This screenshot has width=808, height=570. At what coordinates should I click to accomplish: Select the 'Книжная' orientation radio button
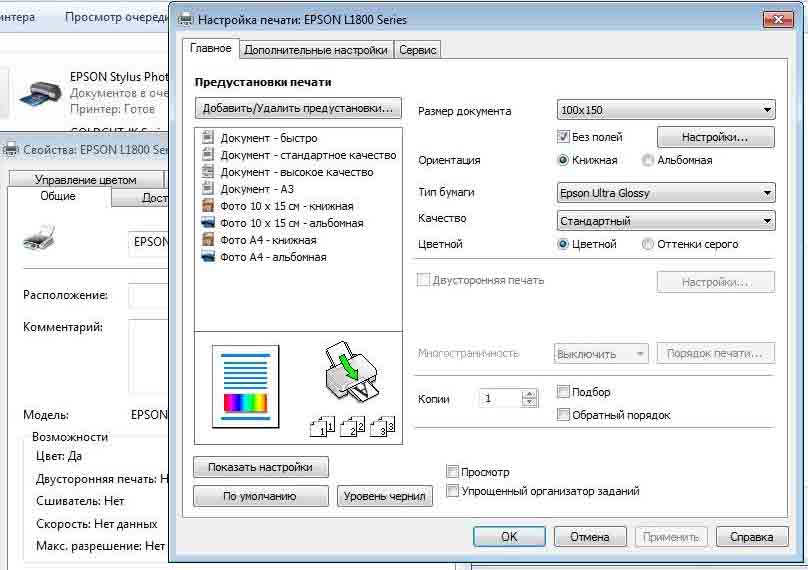coord(563,160)
